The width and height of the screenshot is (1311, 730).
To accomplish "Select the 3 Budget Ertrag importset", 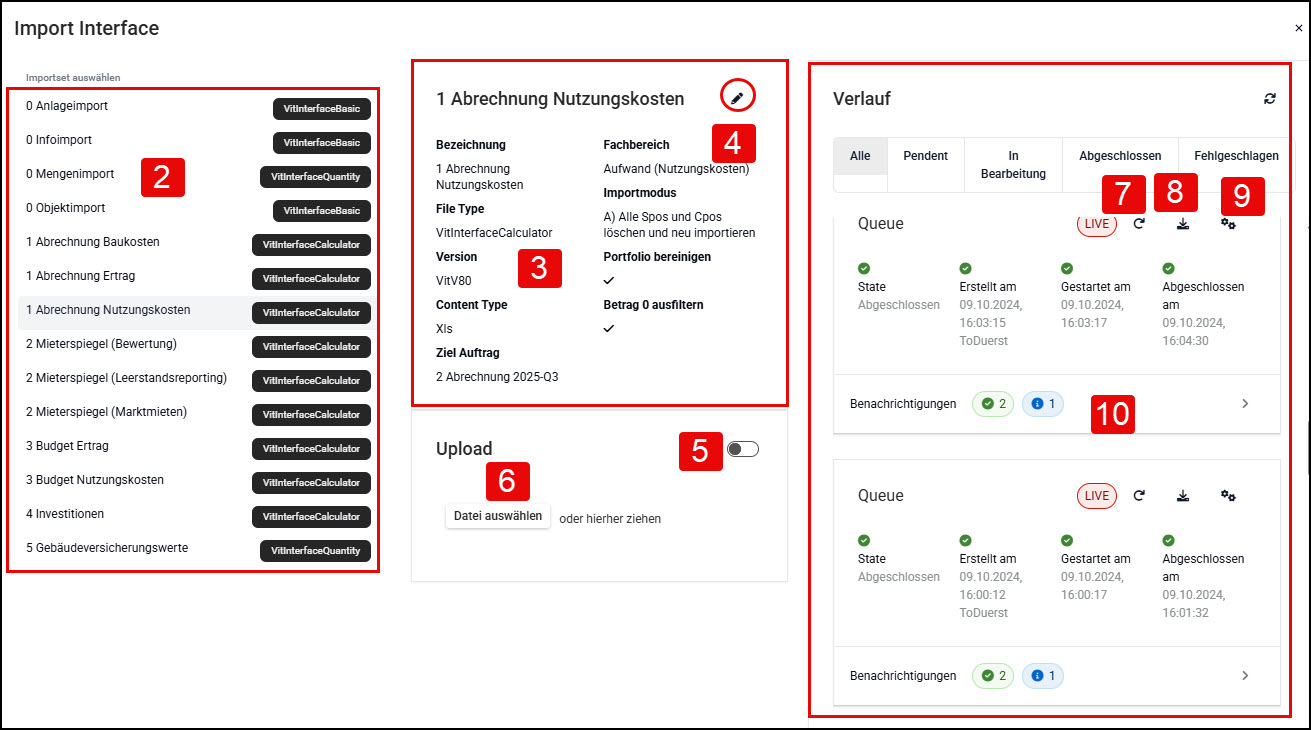I will pos(197,447).
